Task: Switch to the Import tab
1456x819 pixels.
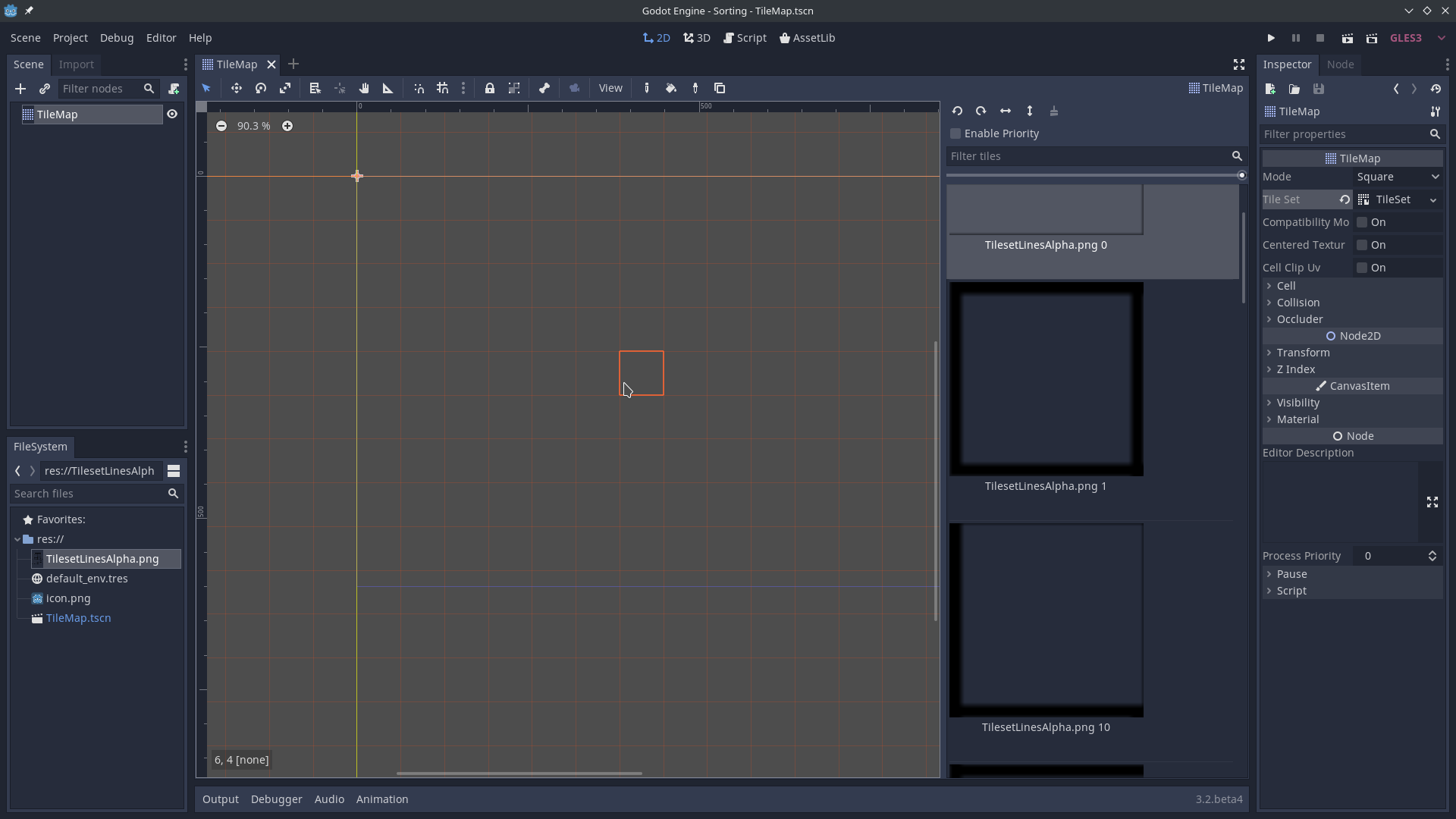Action: (x=77, y=64)
